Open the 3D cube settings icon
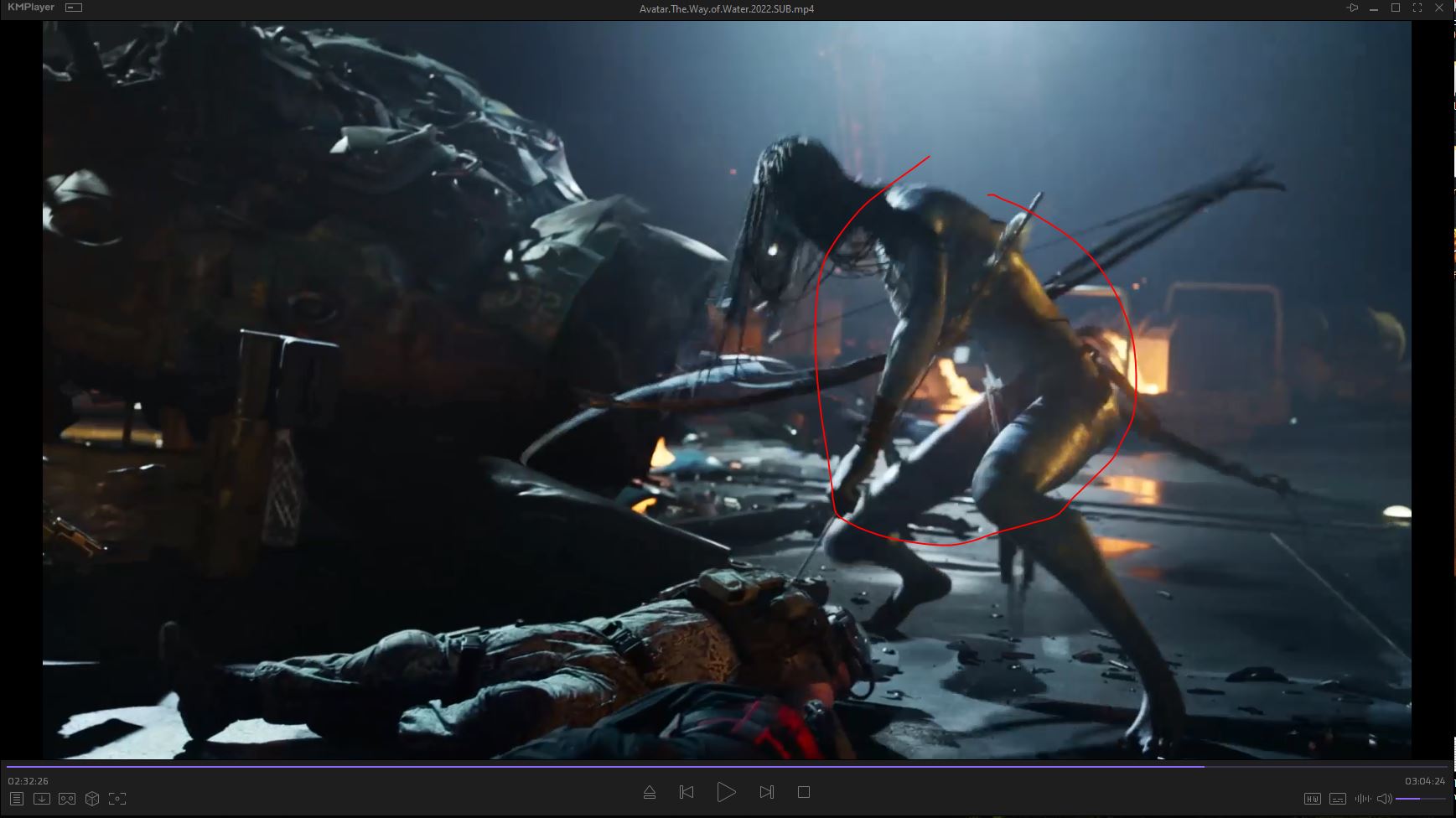Screen dimensions: 1456x818 92,799
